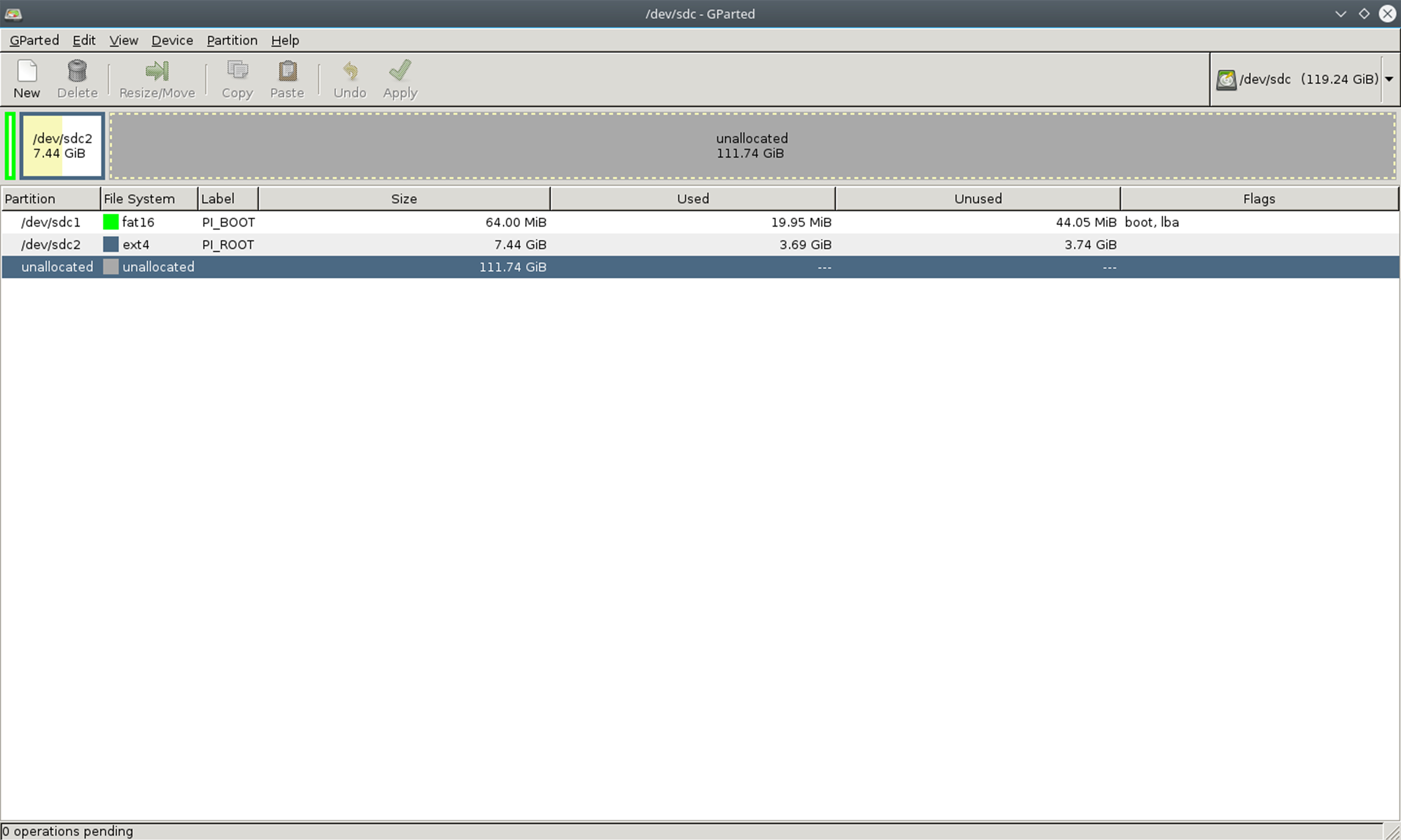Click the Delete partition toolbar icon
This screenshot has height=840, width=1401.
coord(77,71)
